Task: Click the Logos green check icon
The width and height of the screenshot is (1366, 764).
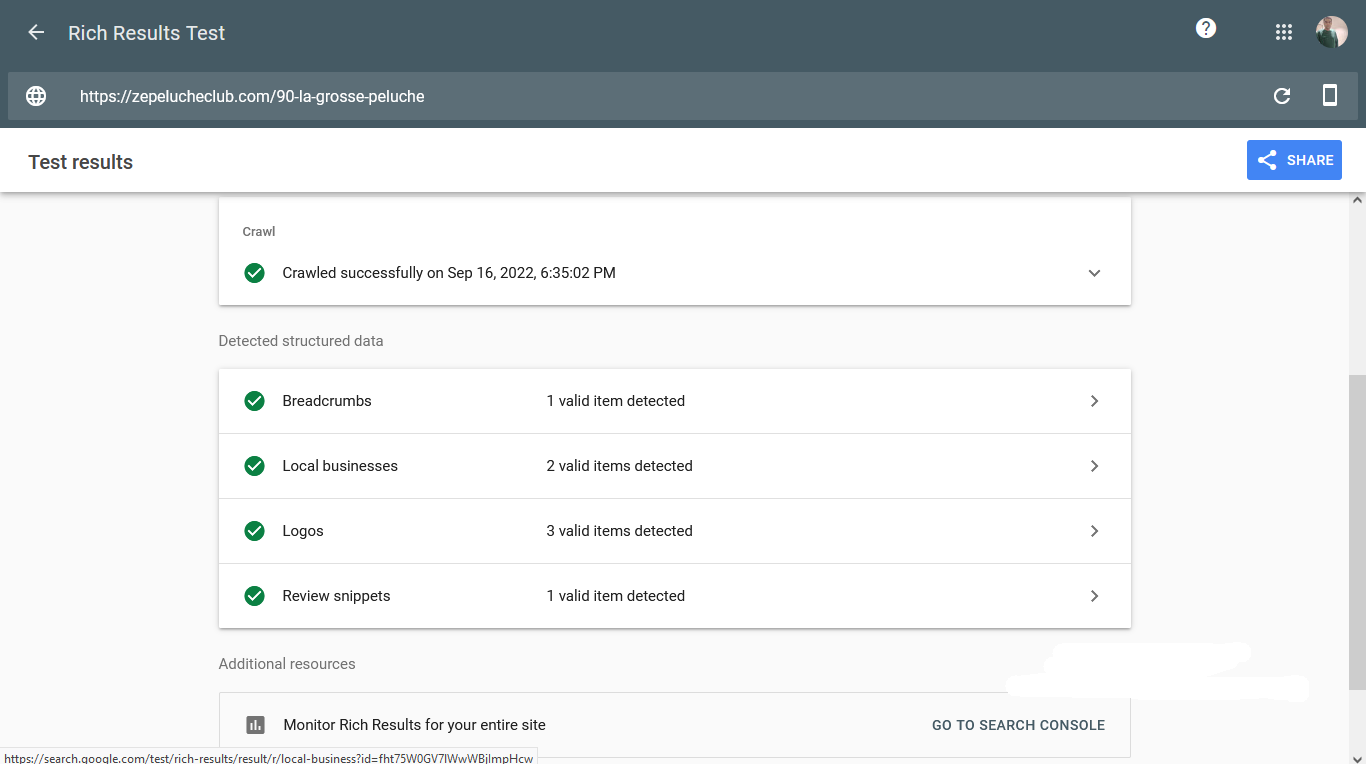Action: click(x=255, y=531)
